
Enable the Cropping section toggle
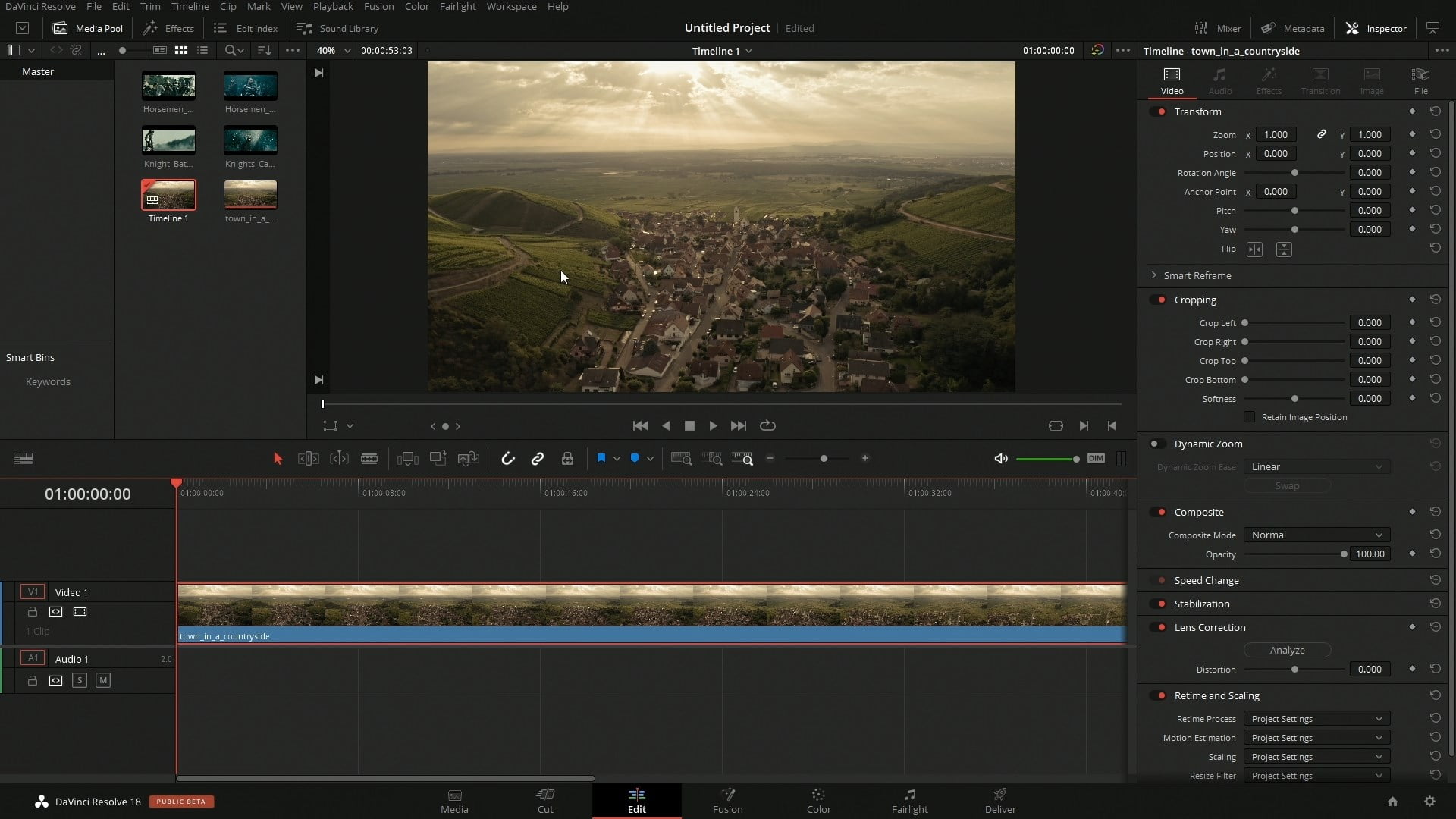coord(1159,300)
